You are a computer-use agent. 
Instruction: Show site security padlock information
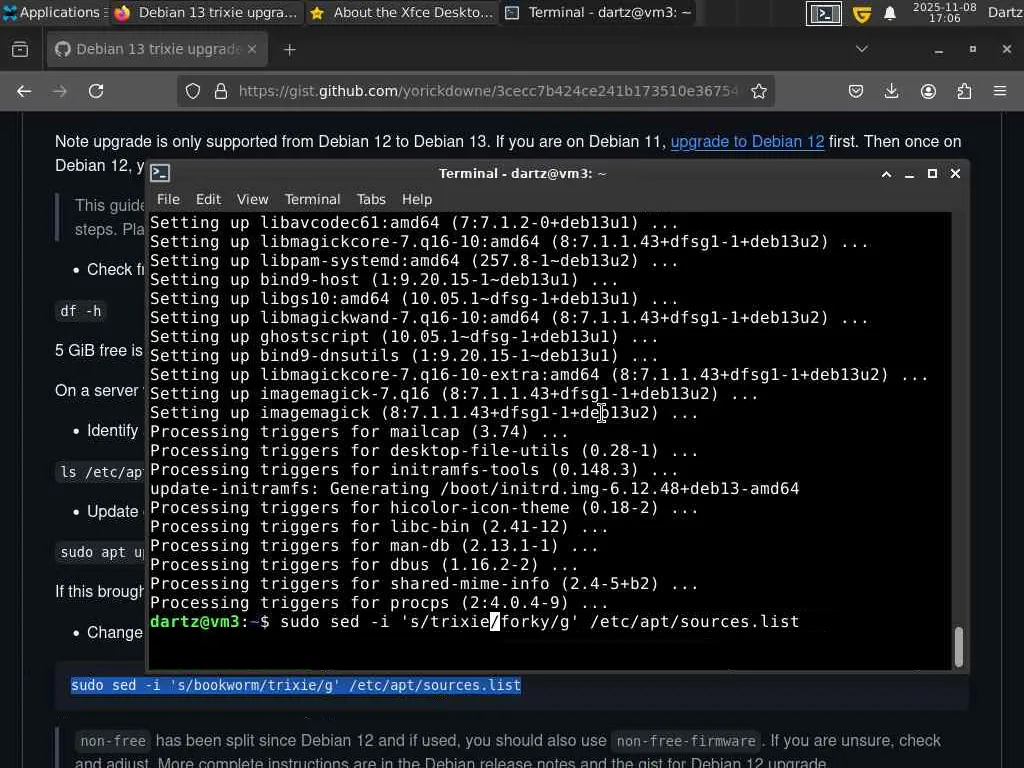(x=221, y=91)
